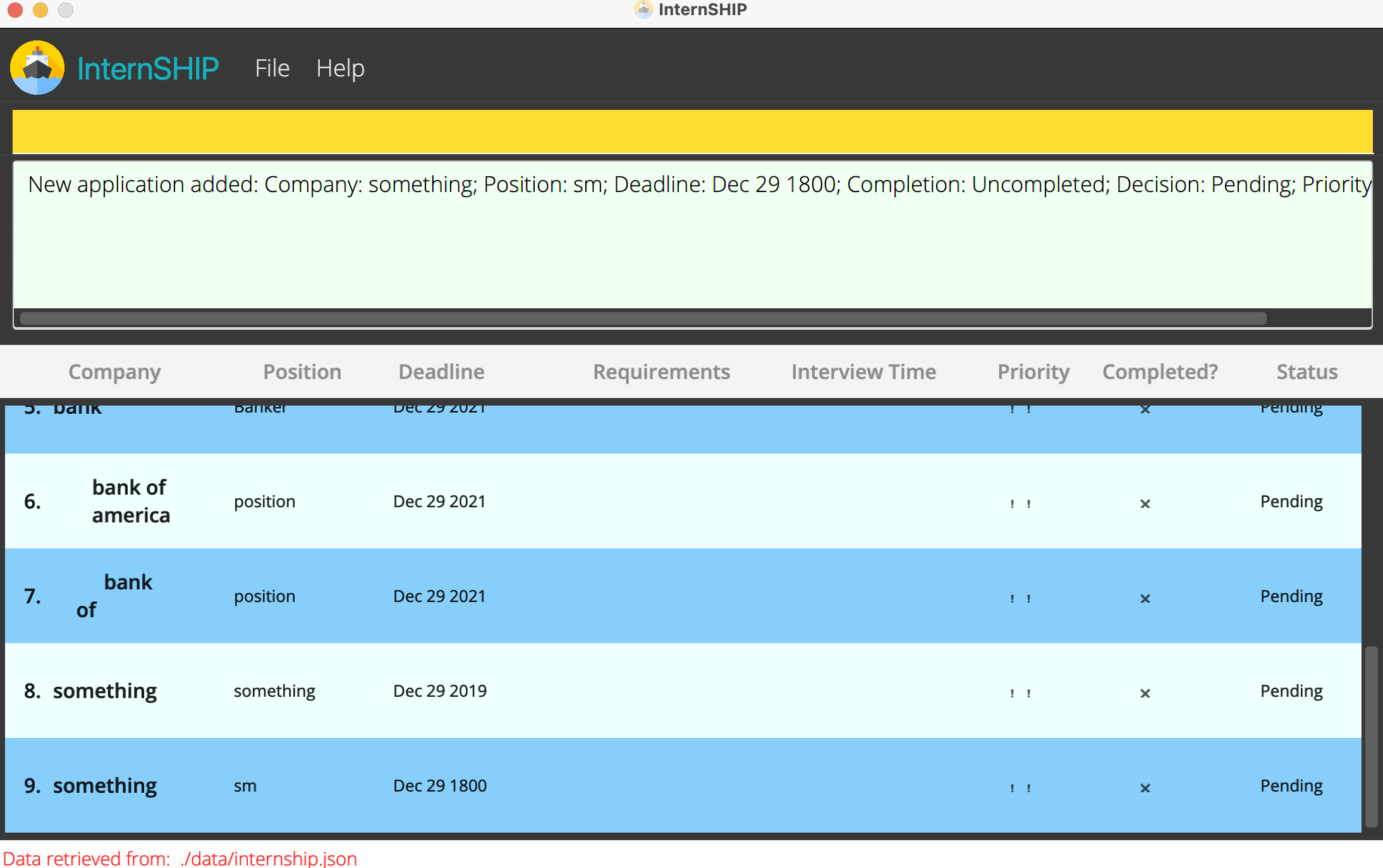1383x868 pixels.
Task: Click the uncompleted cross icon in row 7
Action: 1145,598
